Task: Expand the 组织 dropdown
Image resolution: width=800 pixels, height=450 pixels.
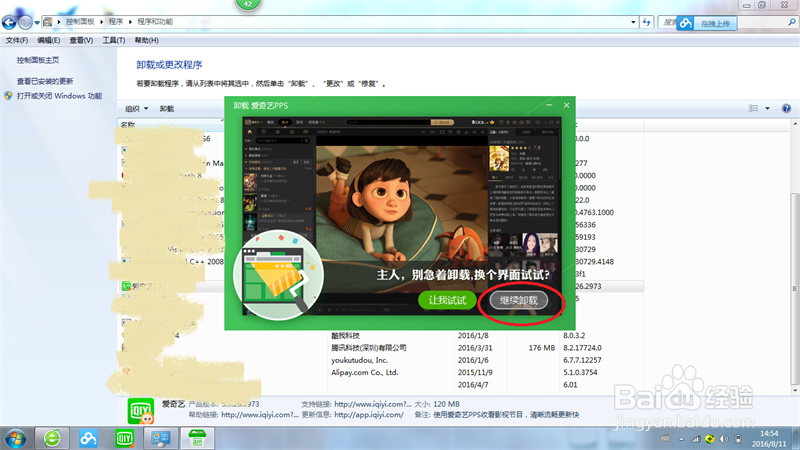Action: click(x=137, y=109)
